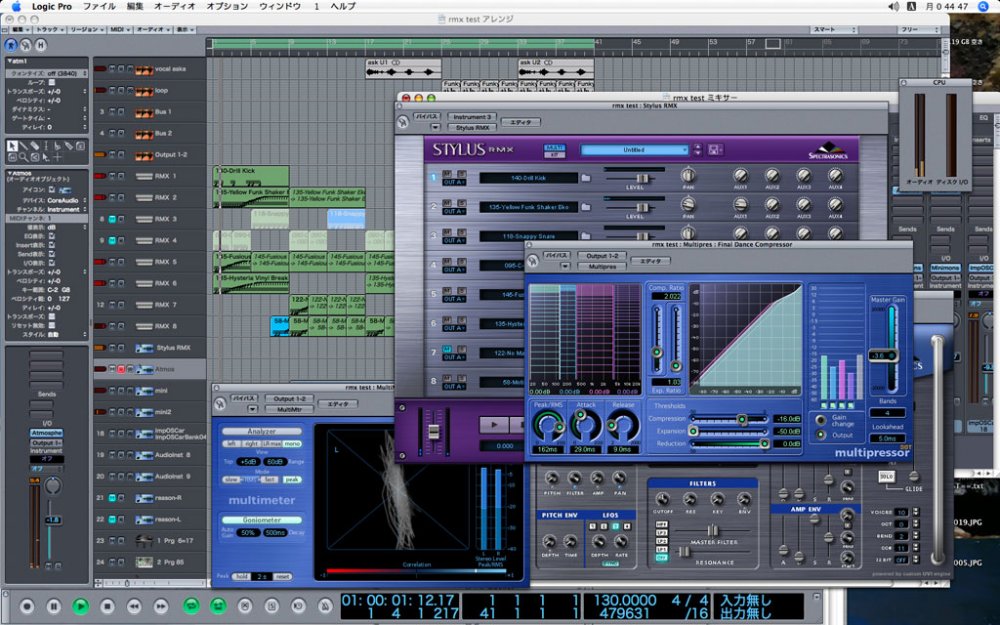The height and width of the screenshot is (625, 1000).
Task: Click the volume icon in the menu bar
Action: pos(893,6)
